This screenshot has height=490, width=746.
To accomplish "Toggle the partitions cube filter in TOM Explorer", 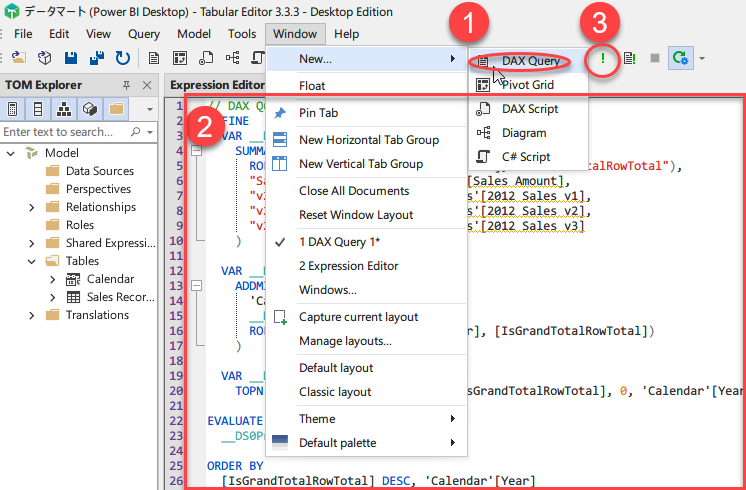I will click(89, 109).
